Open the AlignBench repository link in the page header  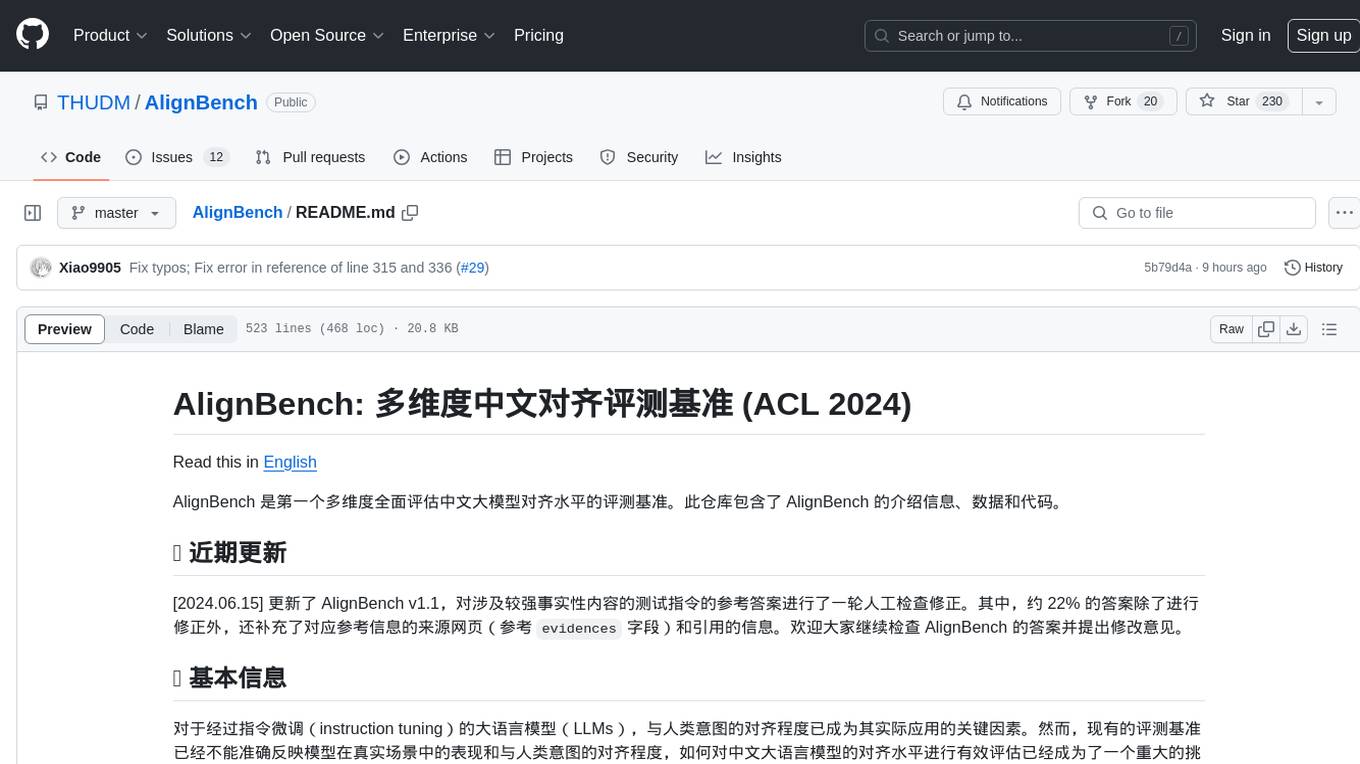coord(201,102)
